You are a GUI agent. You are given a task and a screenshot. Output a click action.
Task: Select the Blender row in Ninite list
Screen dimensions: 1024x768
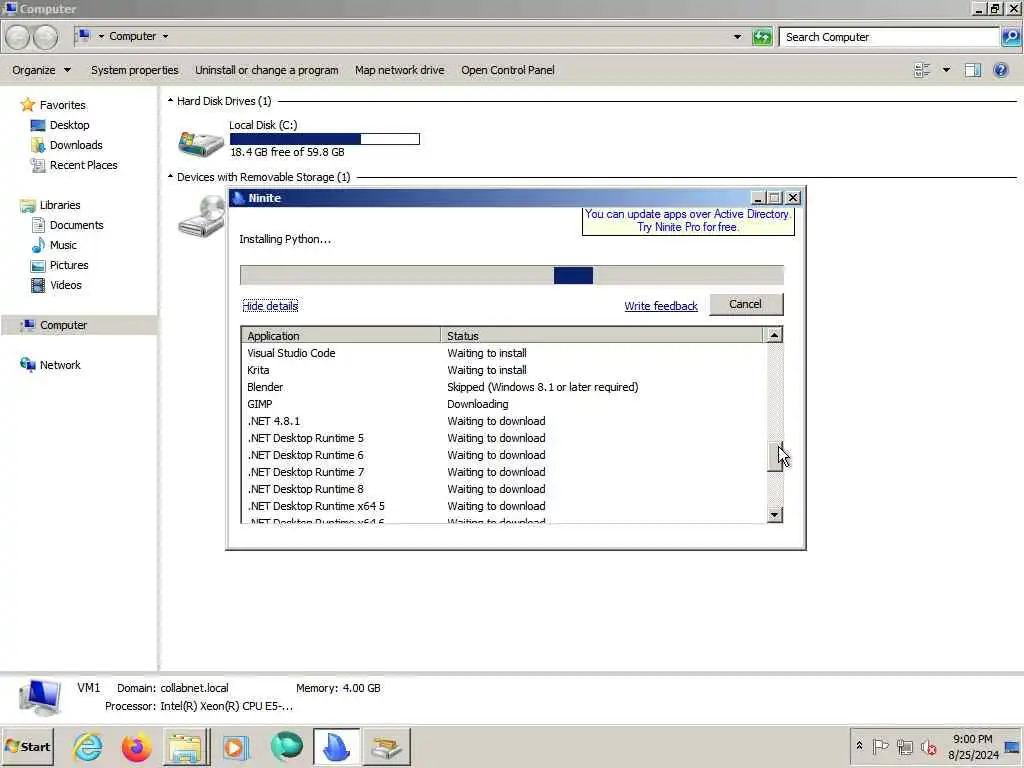point(504,387)
